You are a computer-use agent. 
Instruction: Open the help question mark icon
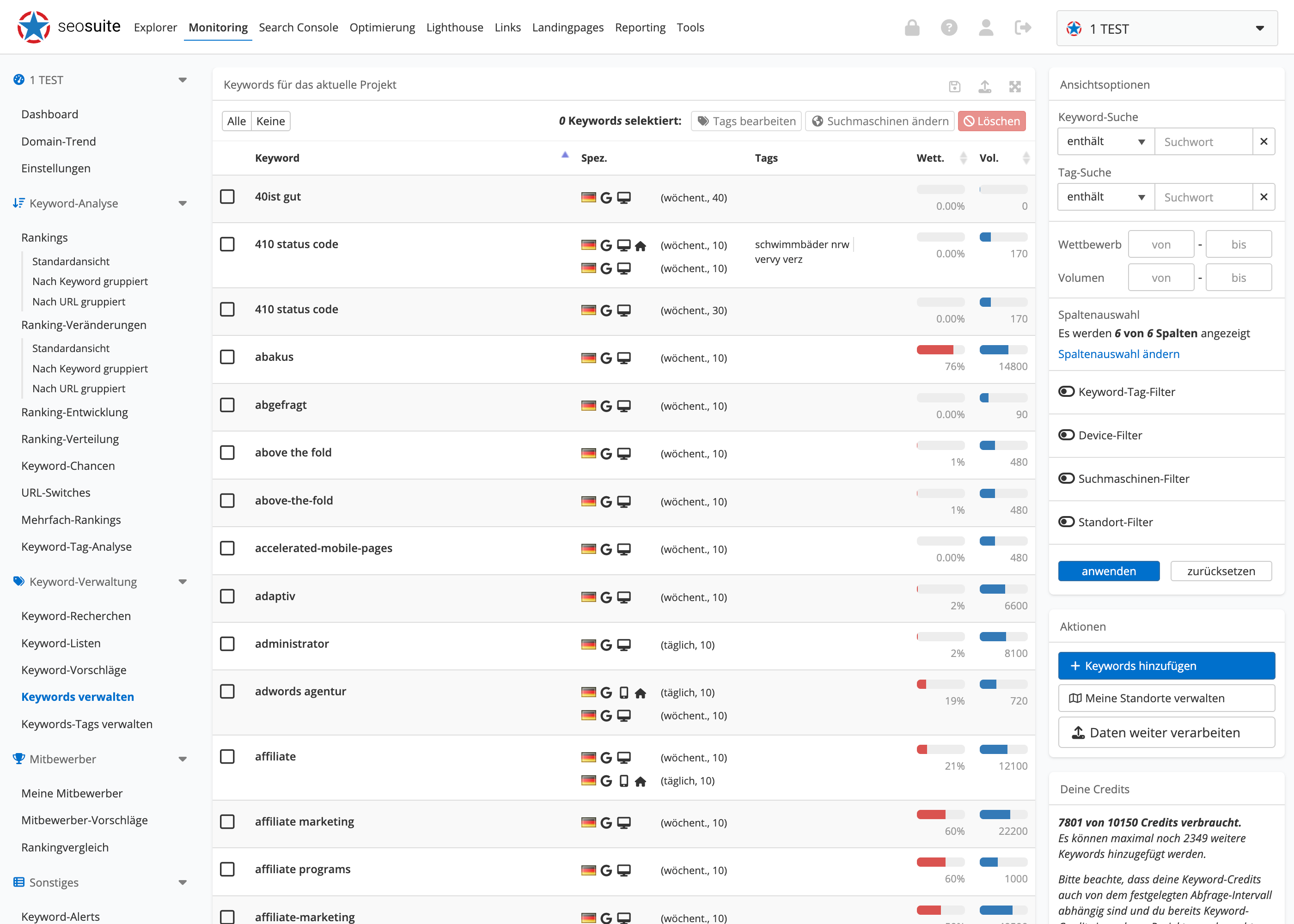[949, 27]
